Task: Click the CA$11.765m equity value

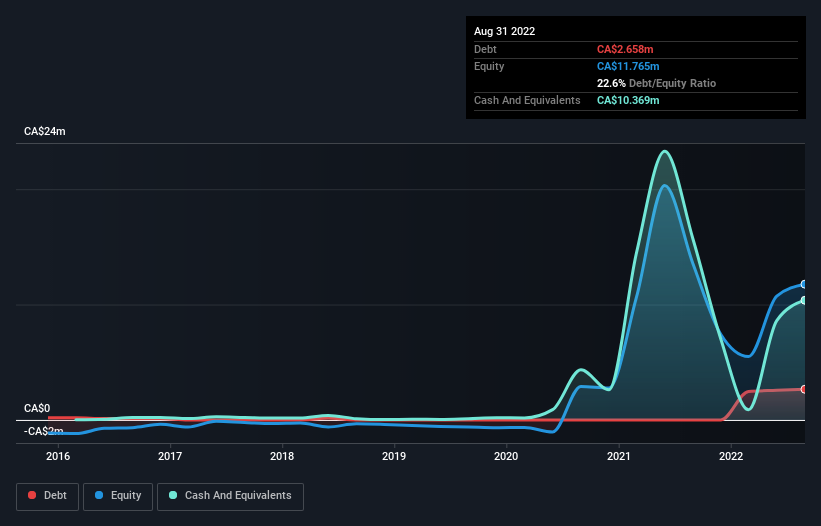Action: pos(628,66)
